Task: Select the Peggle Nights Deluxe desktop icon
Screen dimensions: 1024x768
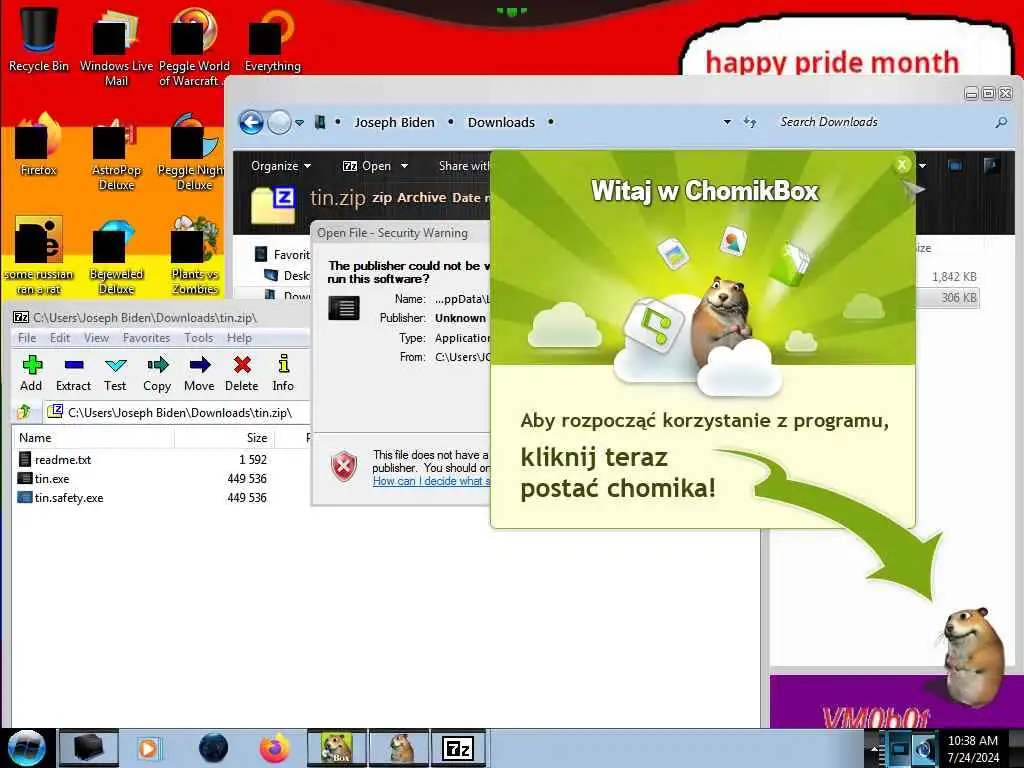Action: pos(194,153)
